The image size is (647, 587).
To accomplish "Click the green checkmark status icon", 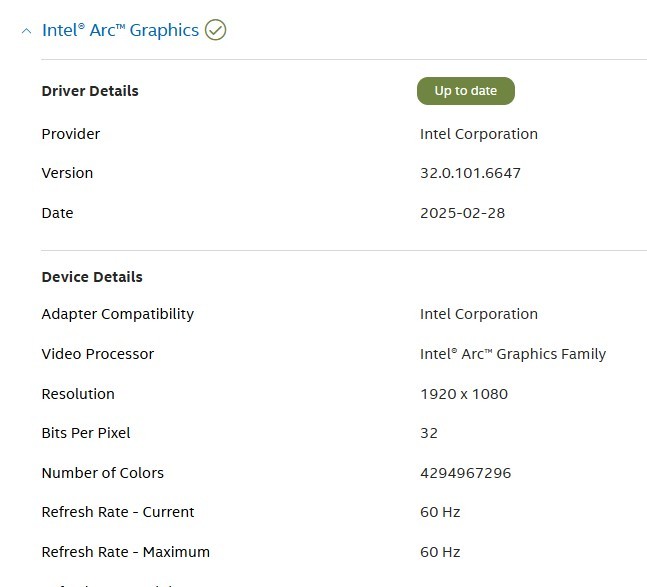I will click(215, 30).
